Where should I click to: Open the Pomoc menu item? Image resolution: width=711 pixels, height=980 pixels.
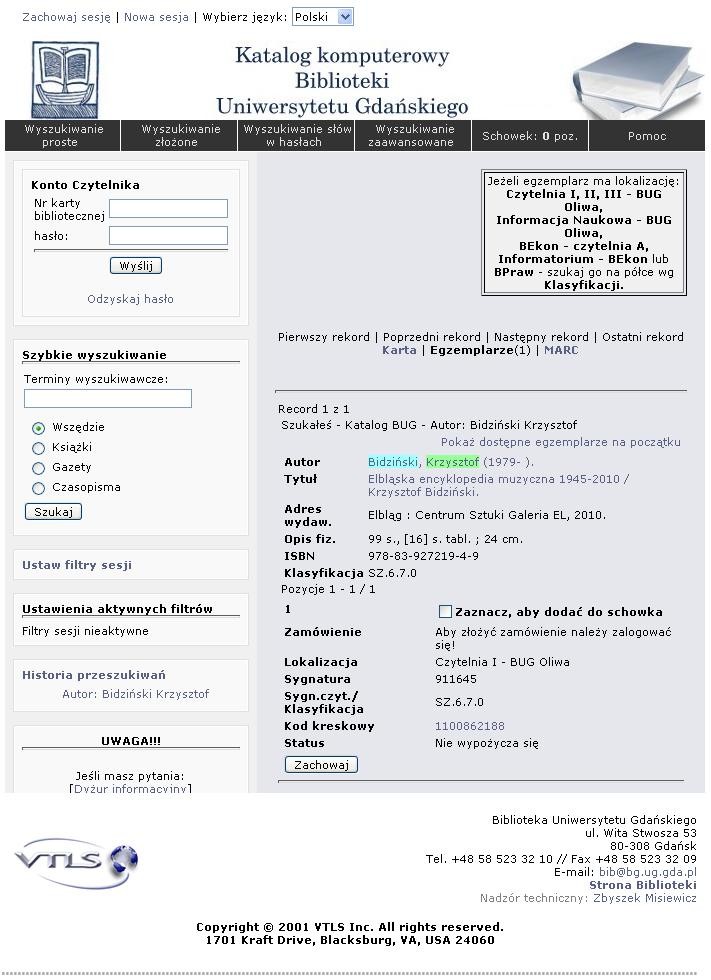click(x=647, y=136)
